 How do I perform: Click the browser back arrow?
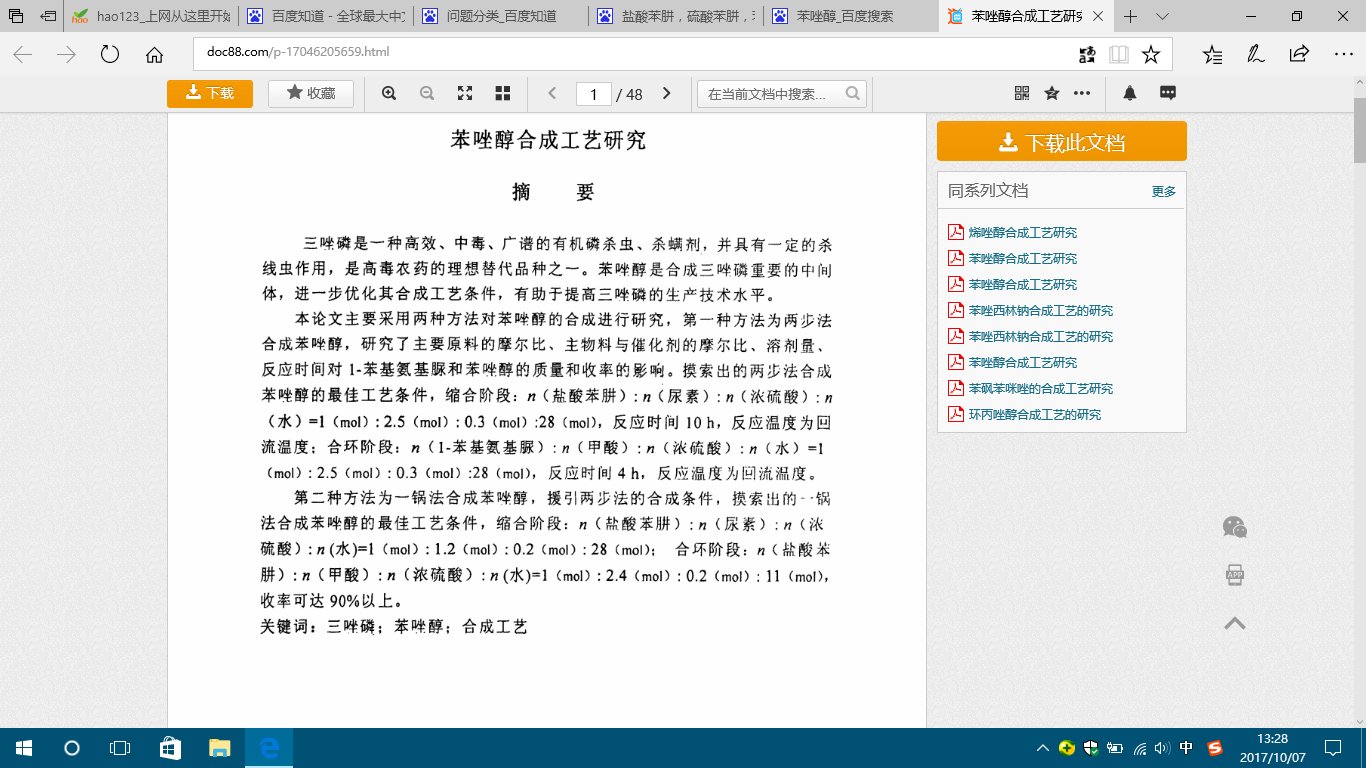[x=22, y=55]
